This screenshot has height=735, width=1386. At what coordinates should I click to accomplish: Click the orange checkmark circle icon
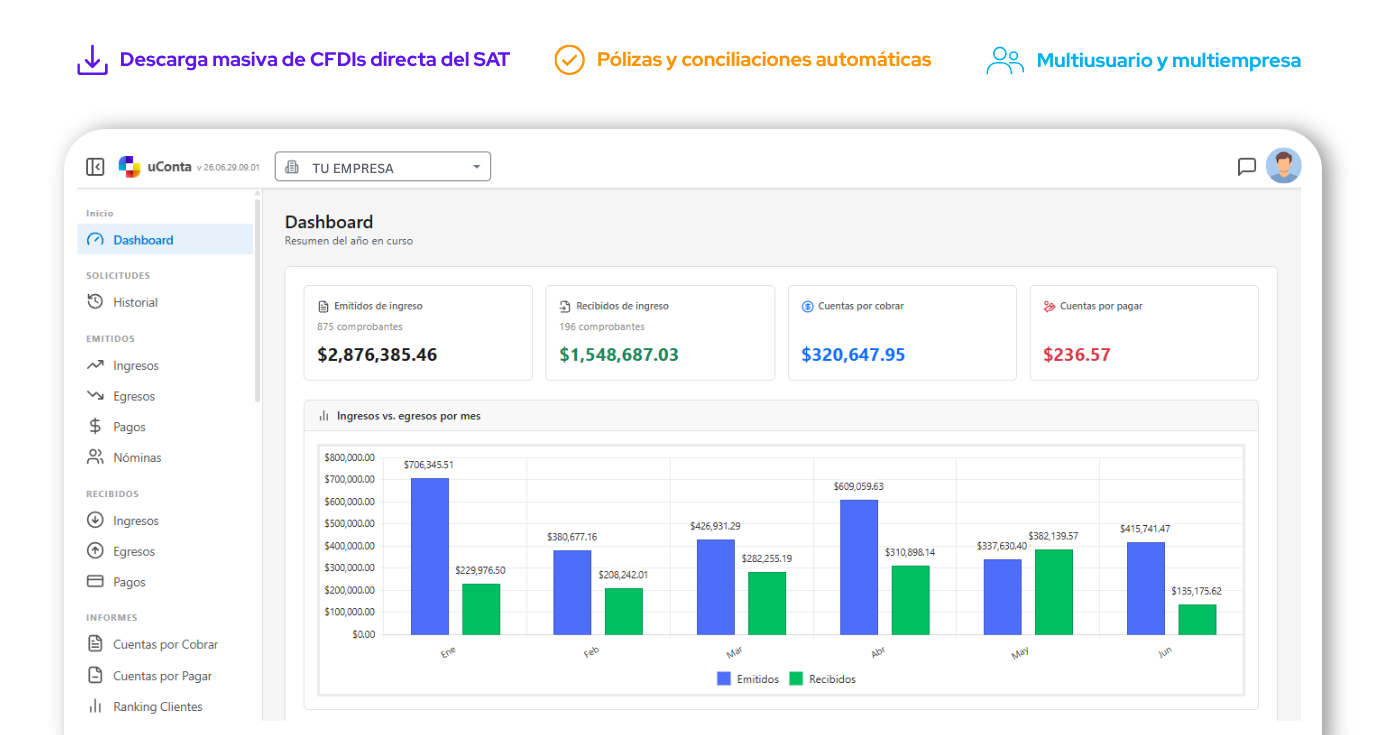click(569, 60)
